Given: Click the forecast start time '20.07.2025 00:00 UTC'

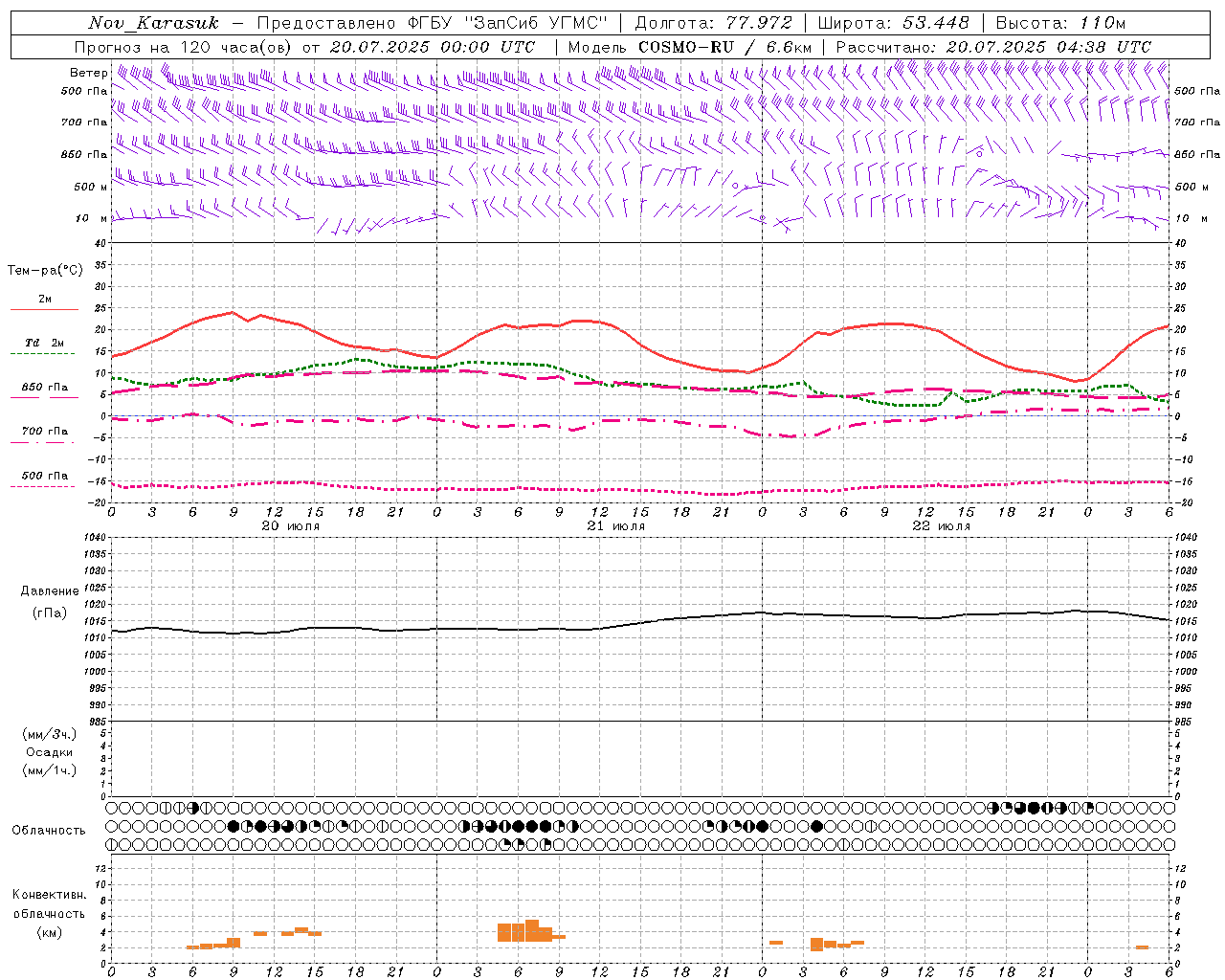Looking at the screenshot, I should pyautogui.click(x=433, y=46).
